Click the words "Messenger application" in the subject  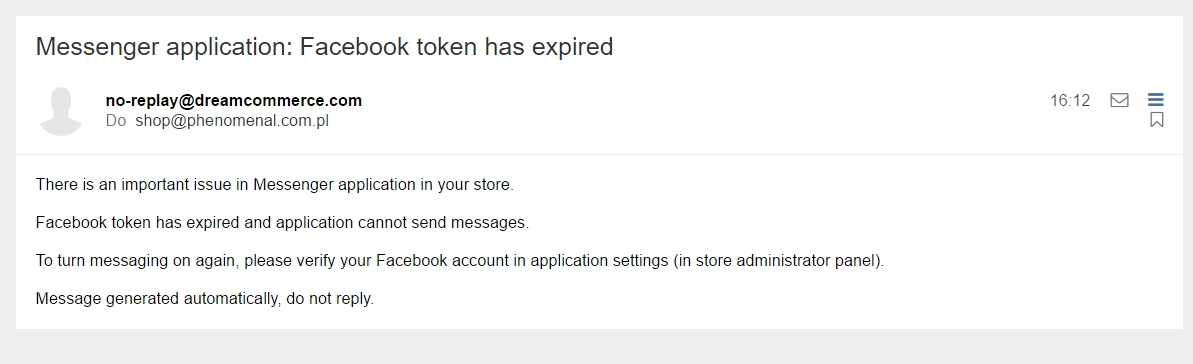pyautogui.click(x=163, y=47)
